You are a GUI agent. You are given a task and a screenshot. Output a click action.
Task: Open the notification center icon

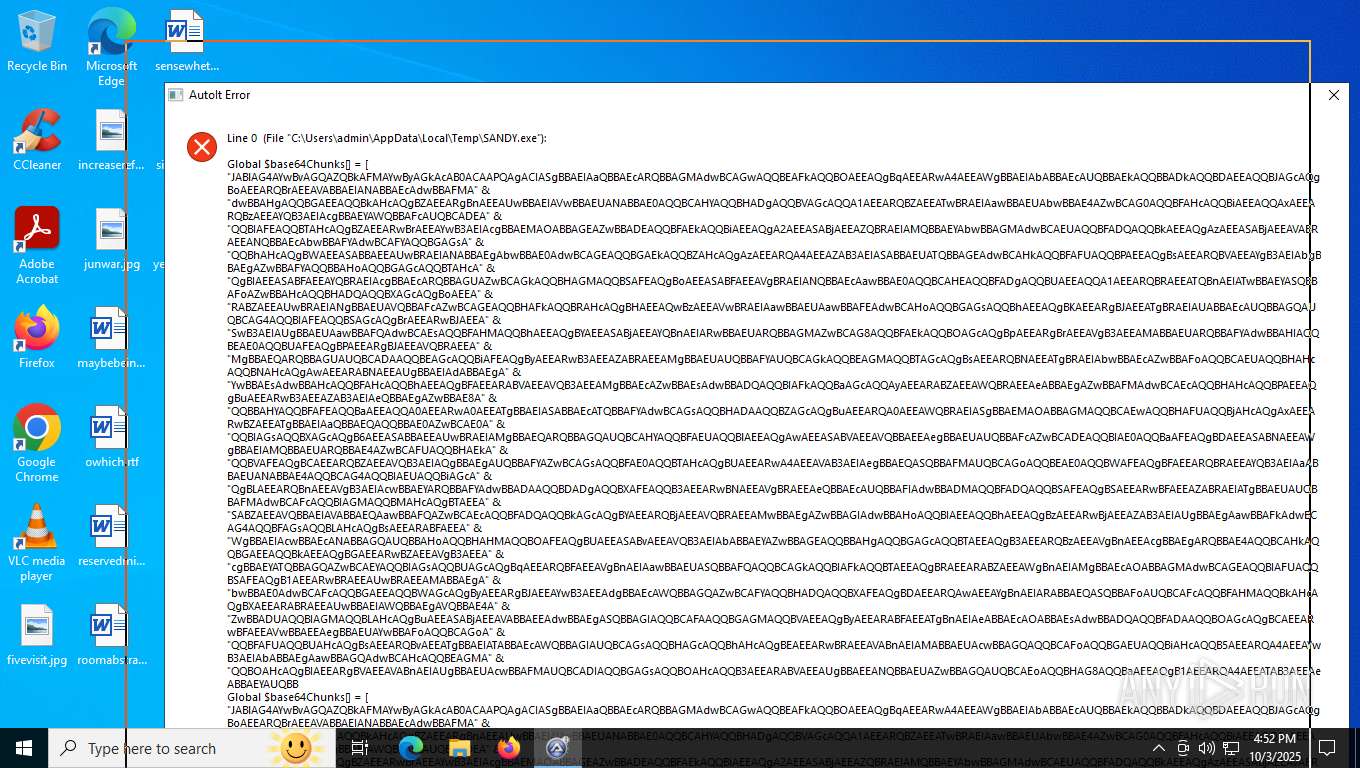point(1327,748)
